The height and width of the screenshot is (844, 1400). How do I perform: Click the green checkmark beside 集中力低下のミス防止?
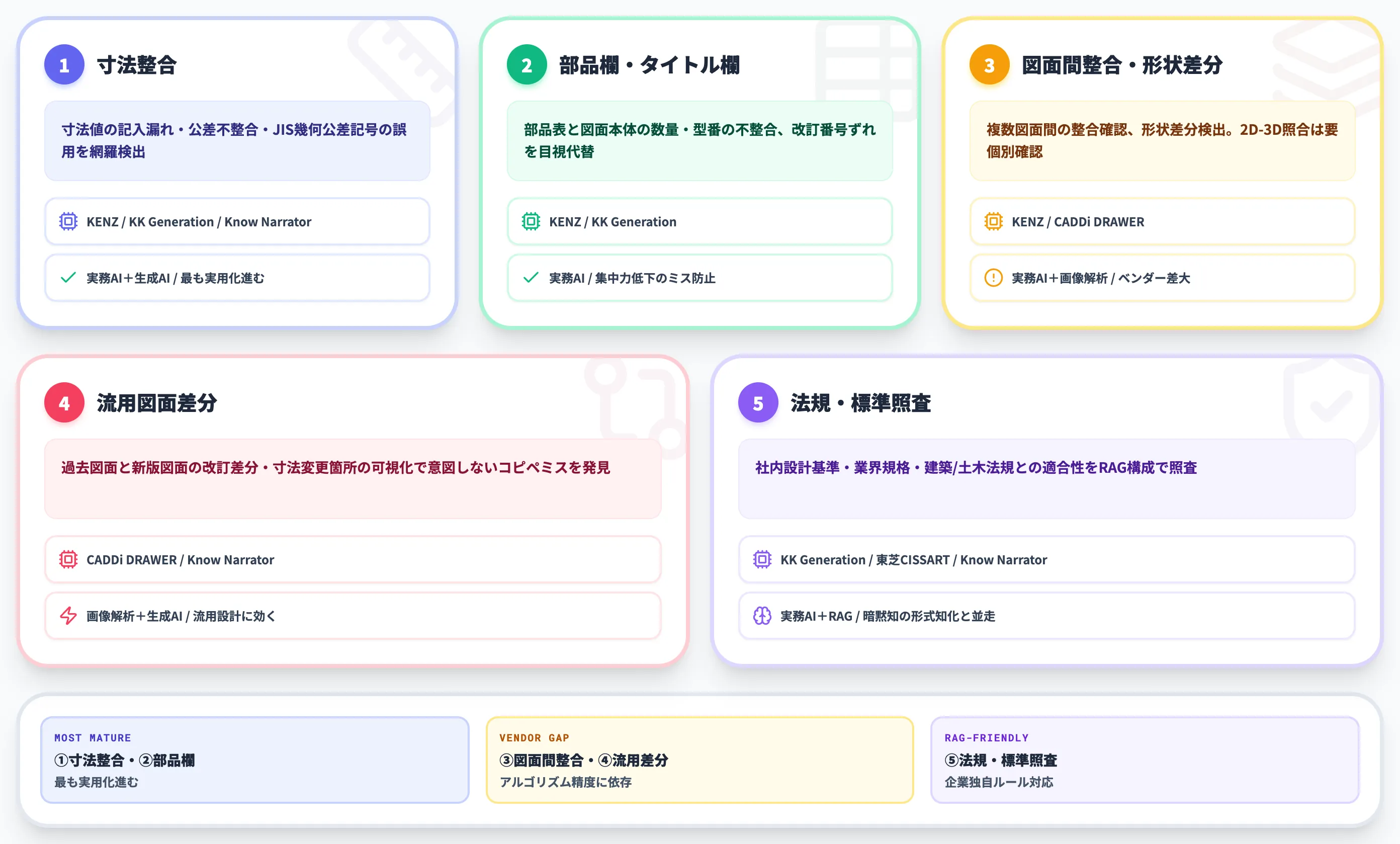[531, 277]
